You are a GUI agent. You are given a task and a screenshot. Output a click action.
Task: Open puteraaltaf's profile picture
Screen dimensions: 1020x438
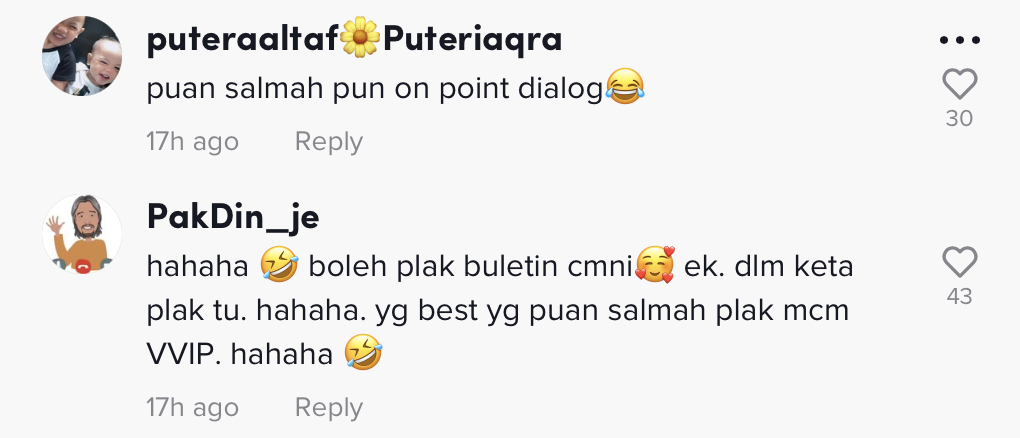point(82,56)
